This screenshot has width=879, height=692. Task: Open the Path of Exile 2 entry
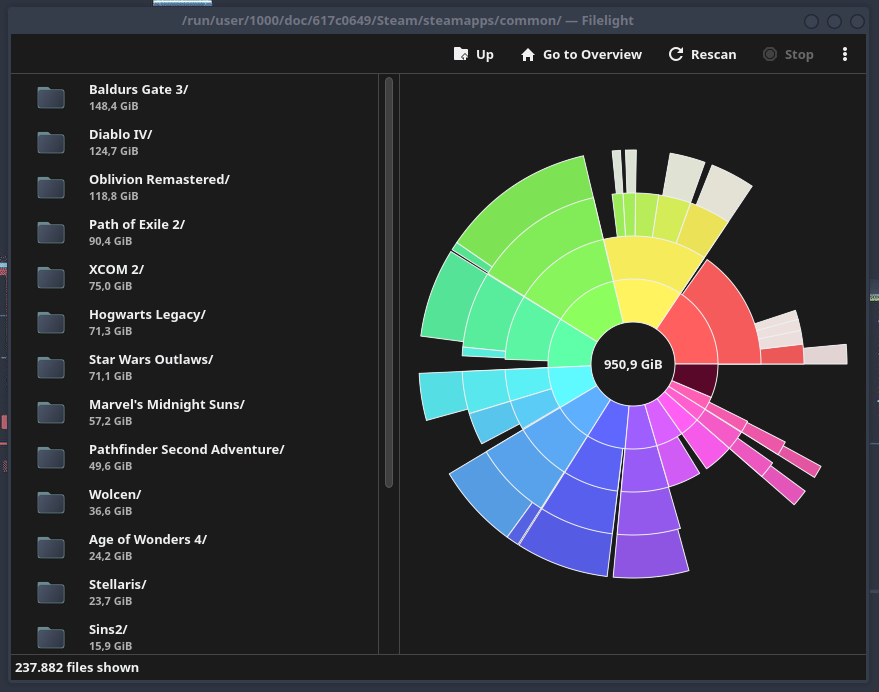137,225
